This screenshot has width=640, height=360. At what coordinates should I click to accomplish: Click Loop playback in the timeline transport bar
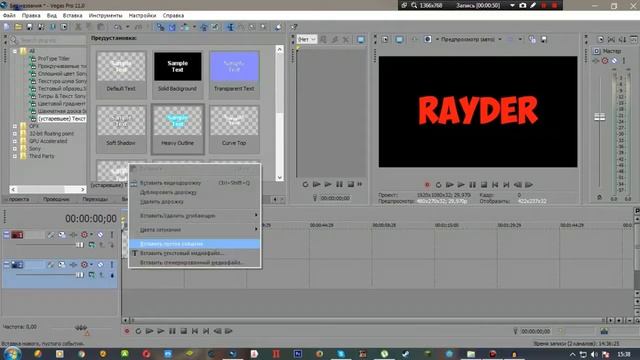138,331
